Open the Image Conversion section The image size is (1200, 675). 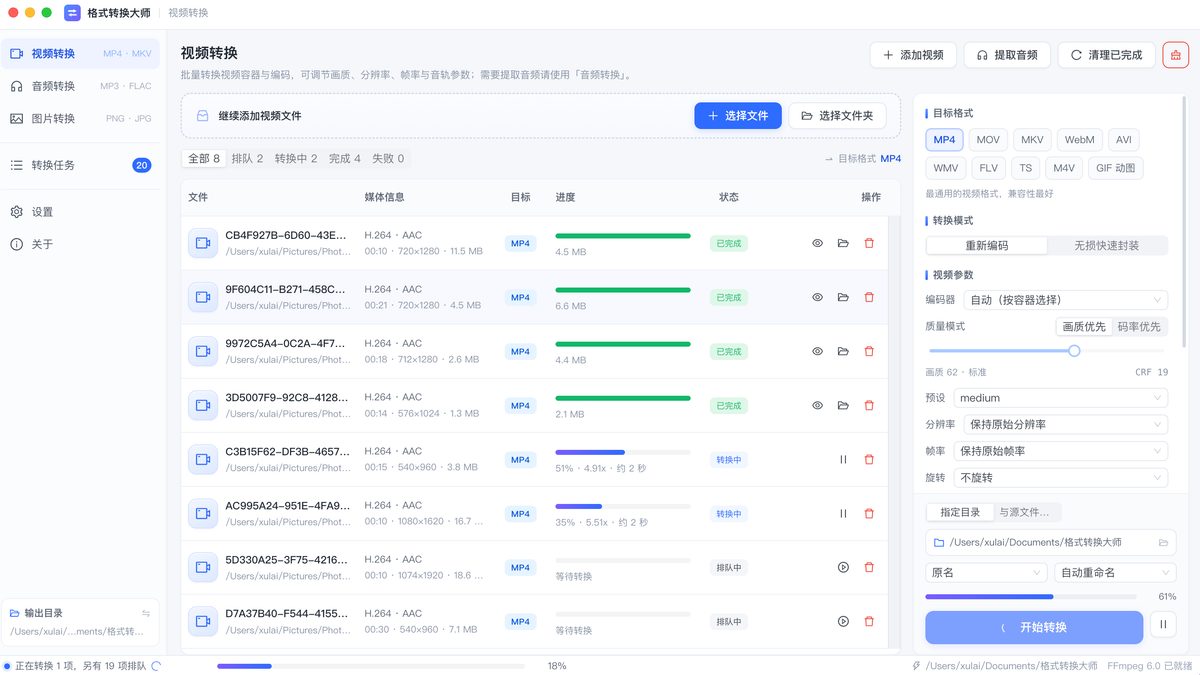coord(80,118)
